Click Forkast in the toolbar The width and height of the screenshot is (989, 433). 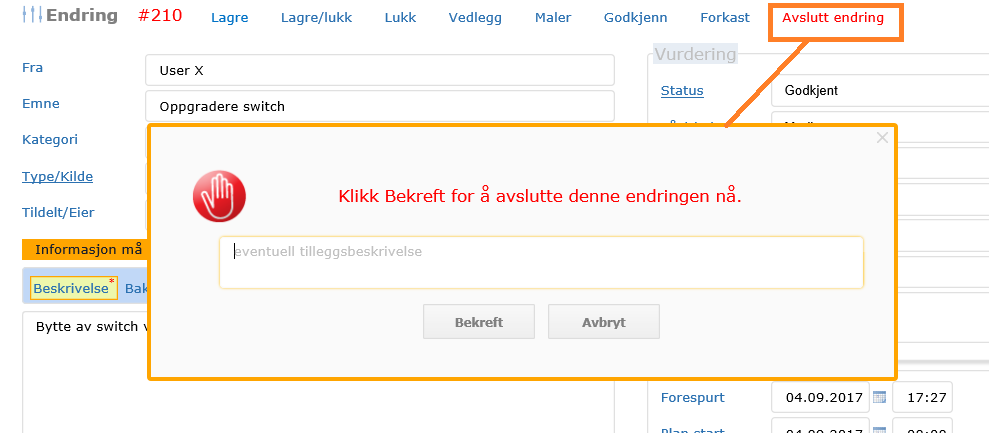click(x=725, y=18)
